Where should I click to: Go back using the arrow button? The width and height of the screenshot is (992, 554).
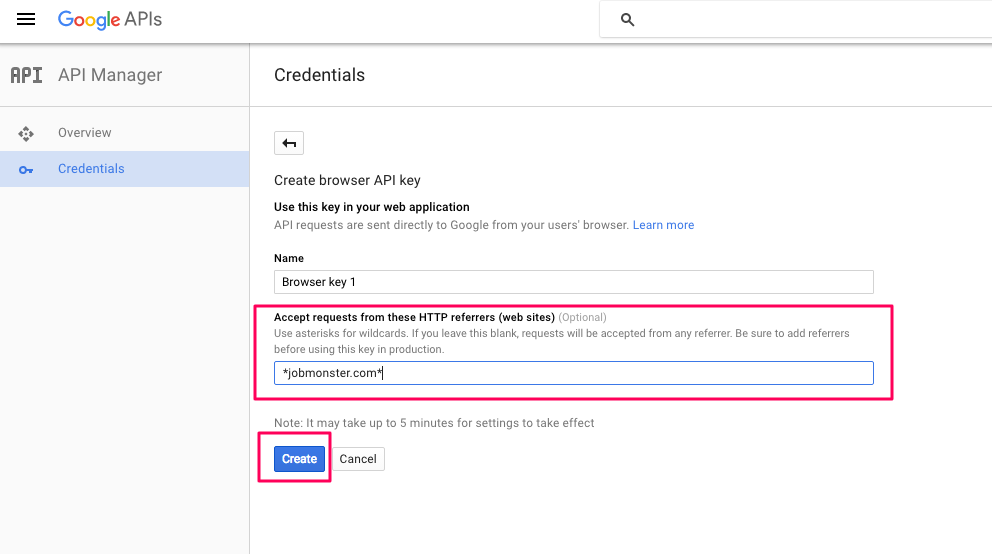(x=289, y=143)
